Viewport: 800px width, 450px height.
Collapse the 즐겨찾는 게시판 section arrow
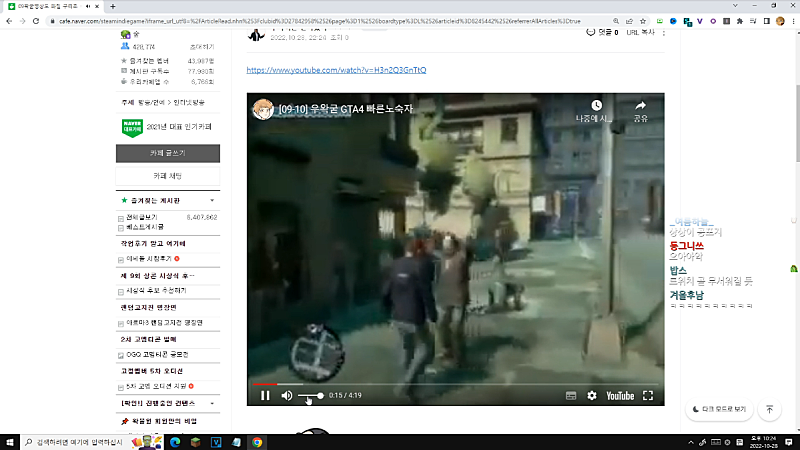coord(212,200)
